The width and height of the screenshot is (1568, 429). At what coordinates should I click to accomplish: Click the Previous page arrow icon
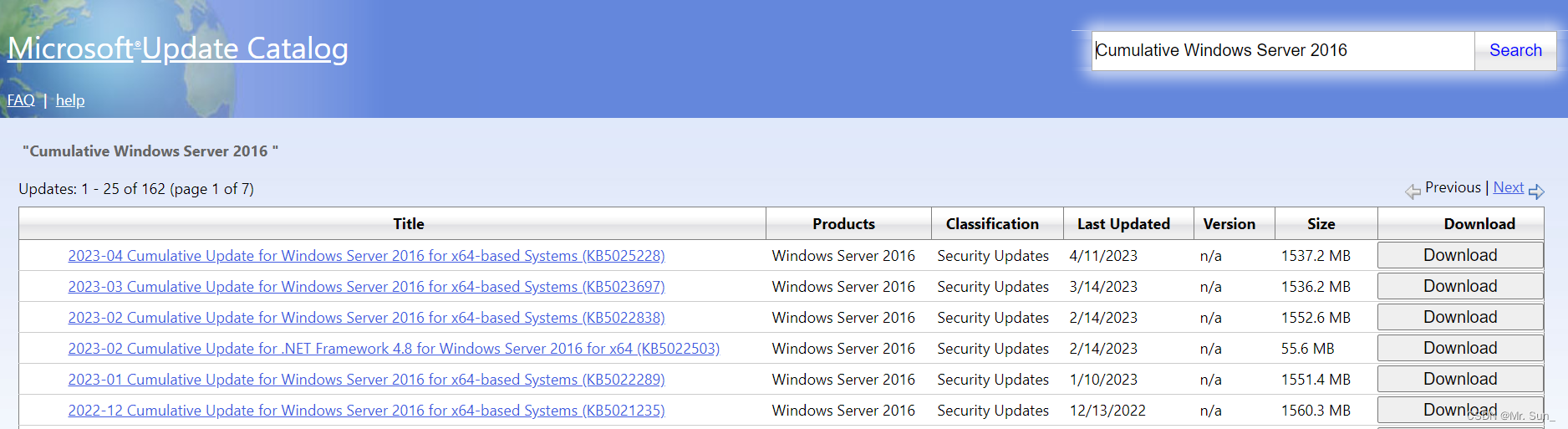point(1413,192)
